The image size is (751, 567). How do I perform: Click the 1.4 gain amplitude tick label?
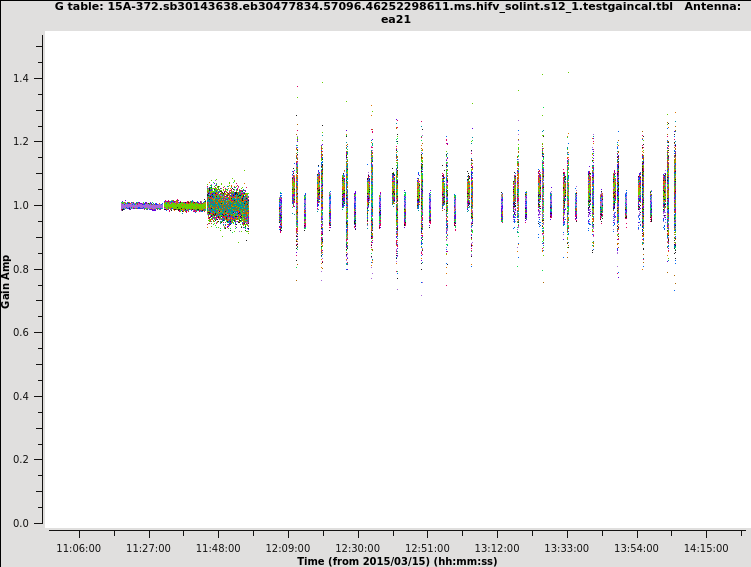(x=22, y=78)
